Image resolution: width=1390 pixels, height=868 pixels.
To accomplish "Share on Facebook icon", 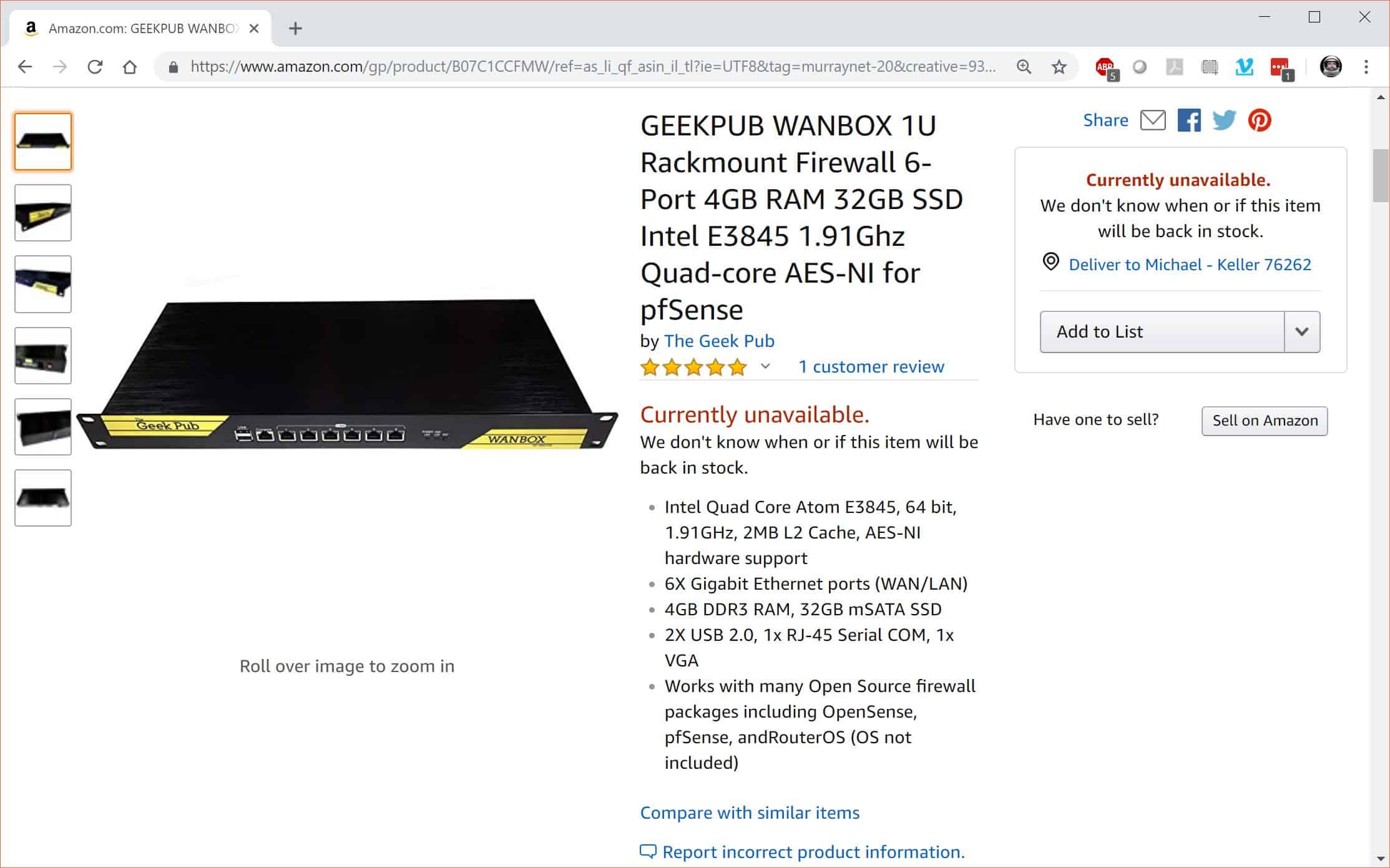I will pyautogui.click(x=1188, y=120).
